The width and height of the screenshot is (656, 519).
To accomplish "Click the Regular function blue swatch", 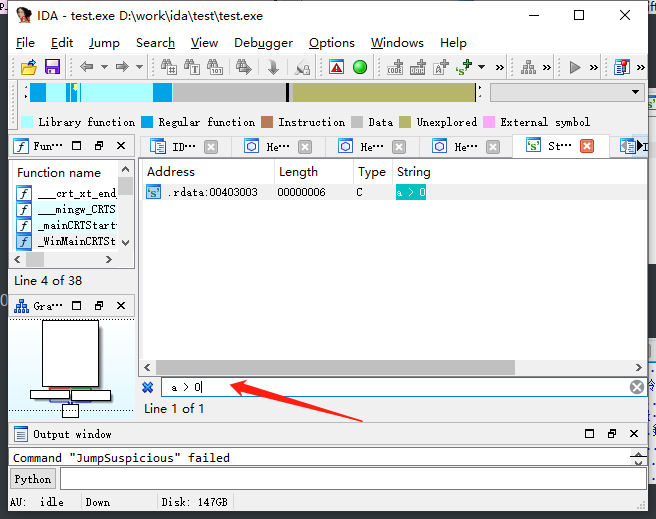I will pyautogui.click(x=147, y=122).
